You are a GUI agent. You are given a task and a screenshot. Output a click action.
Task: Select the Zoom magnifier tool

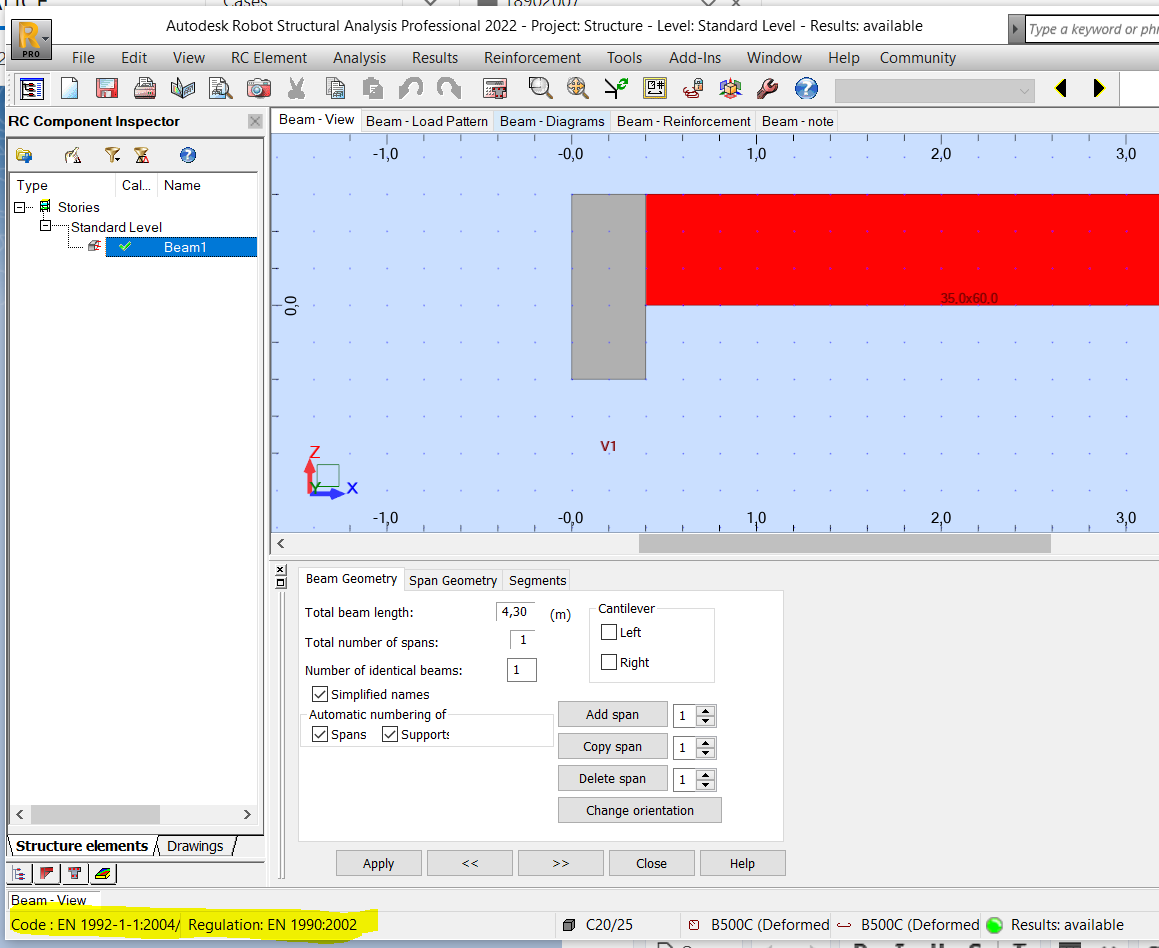click(x=541, y=88)
